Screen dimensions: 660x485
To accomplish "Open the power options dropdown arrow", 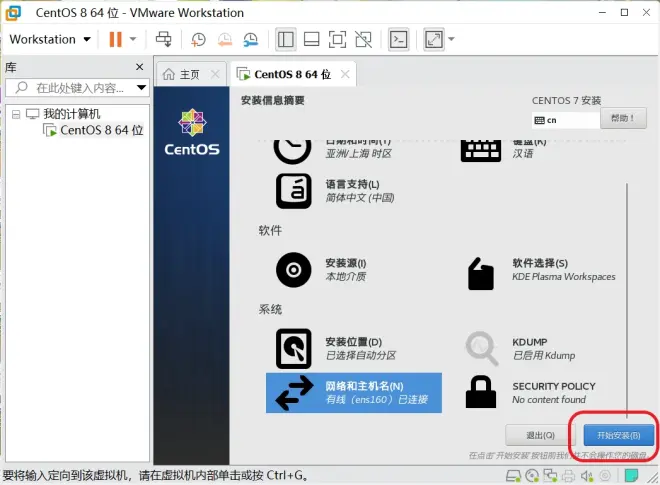I will pyautogui.click(x=133, y=40).
